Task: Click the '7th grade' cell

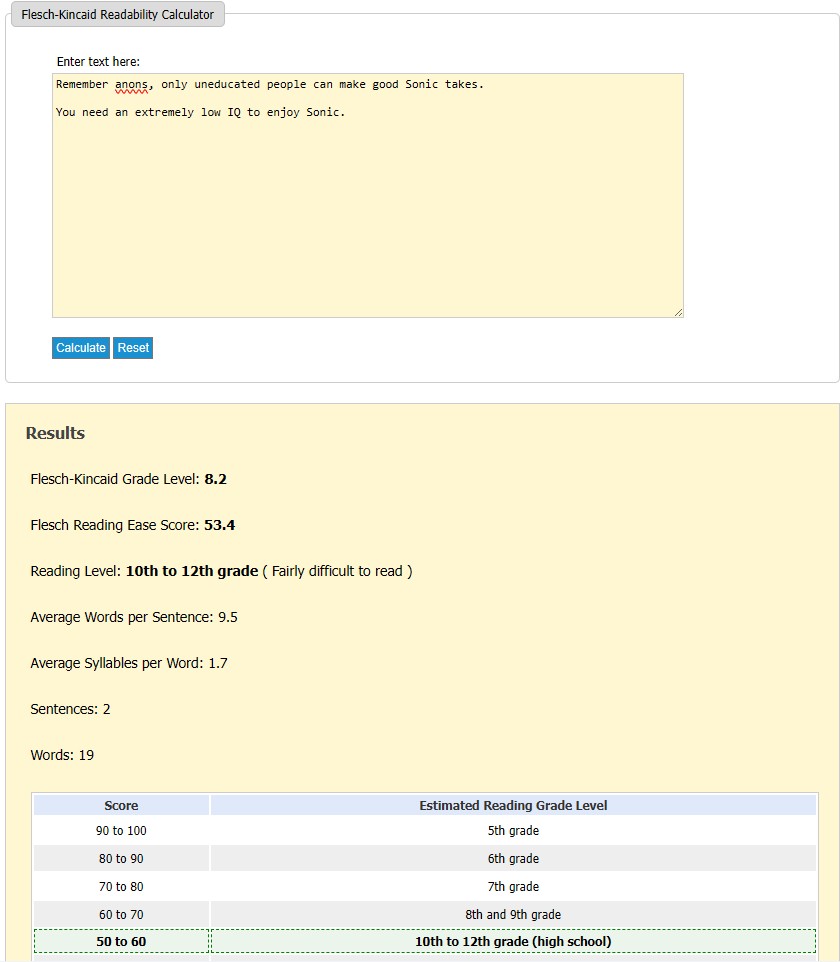Action: pyautogui.click(x=514, y=887)
